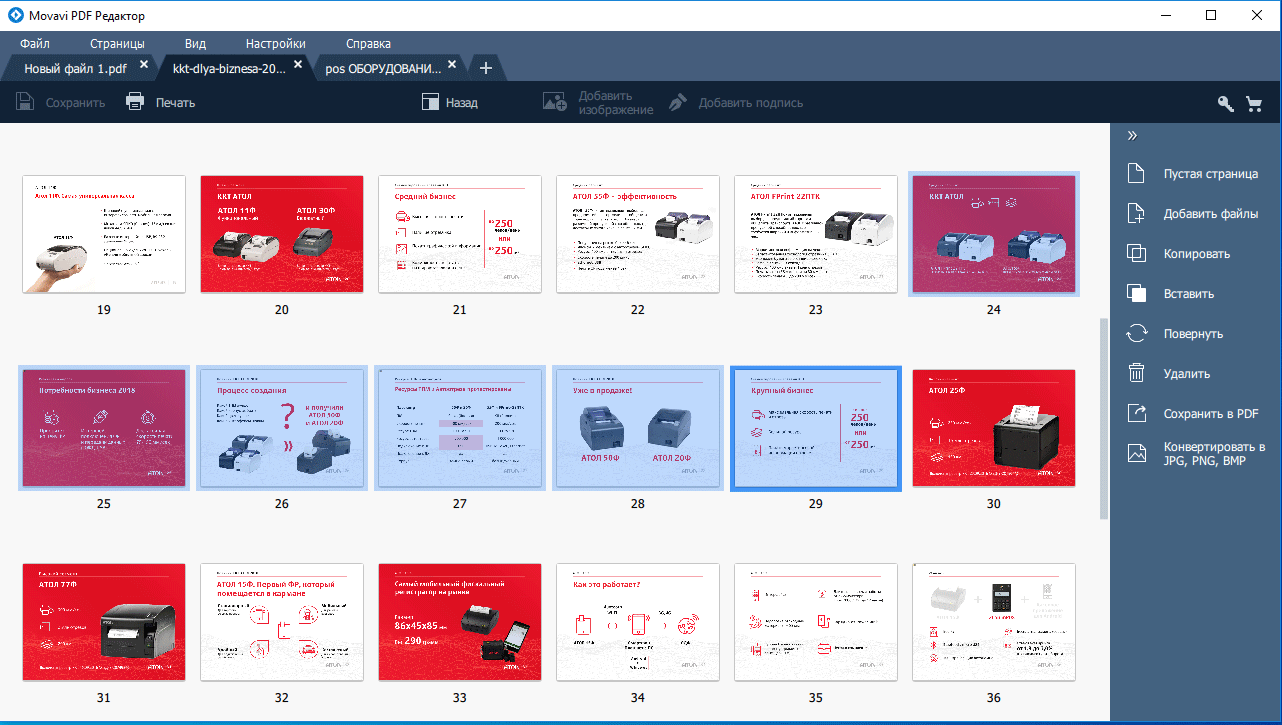Click the page number 24 label
The height and width of the screenshot is (725, 1282).
(x=994, y=310)
